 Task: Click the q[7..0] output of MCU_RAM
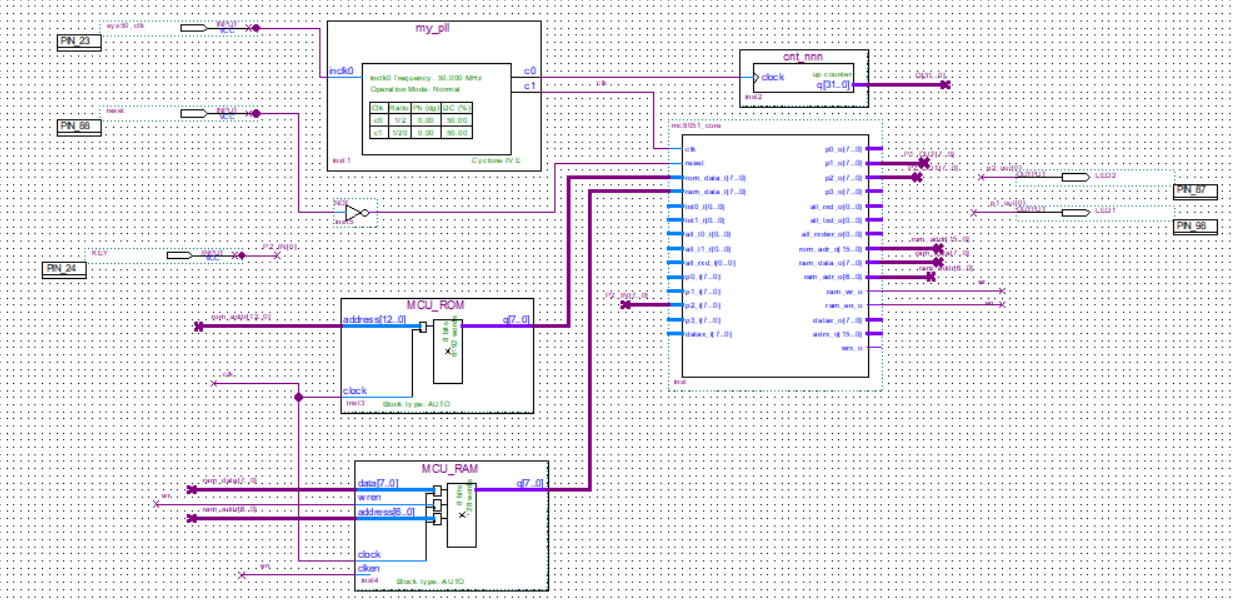(x=531, y=483)
